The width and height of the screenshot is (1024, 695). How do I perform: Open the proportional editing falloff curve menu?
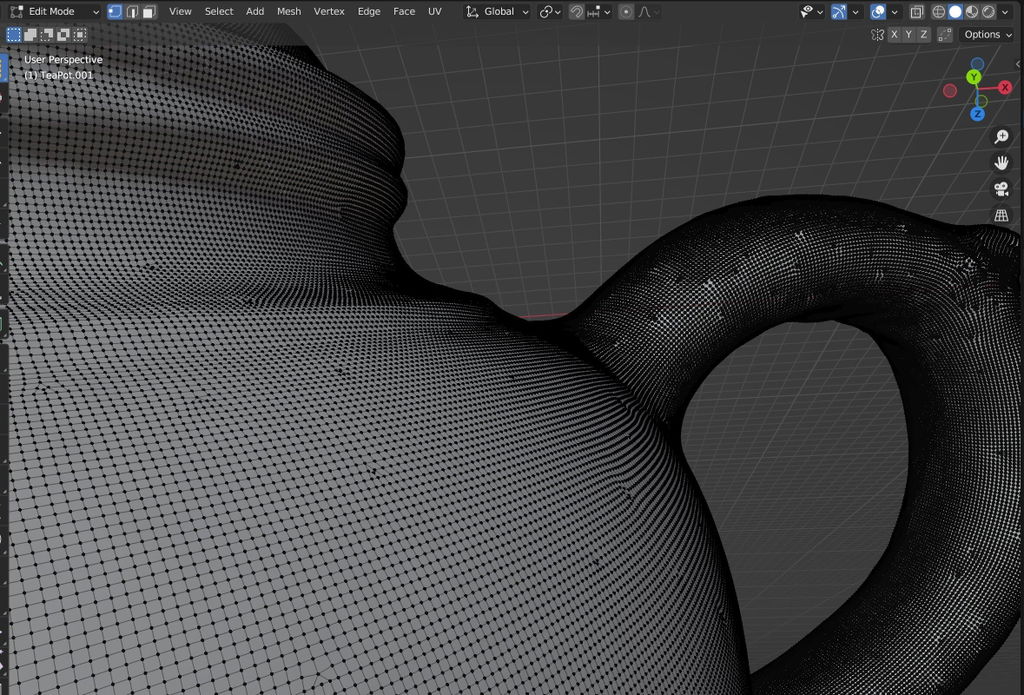pyautogui.click(x=648, y=12)
